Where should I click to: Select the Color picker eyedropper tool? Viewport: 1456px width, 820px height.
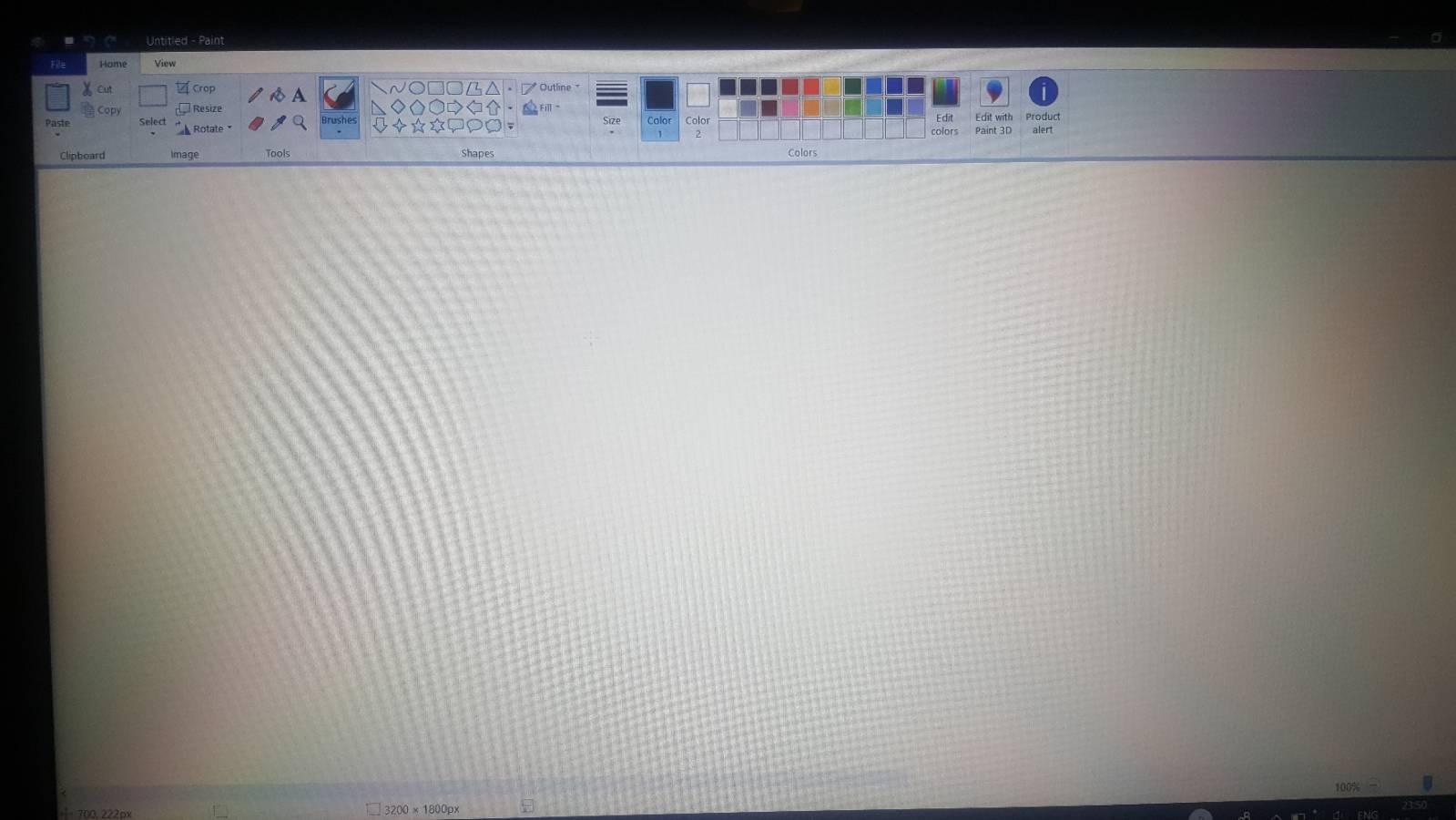[x=278, y=123]
